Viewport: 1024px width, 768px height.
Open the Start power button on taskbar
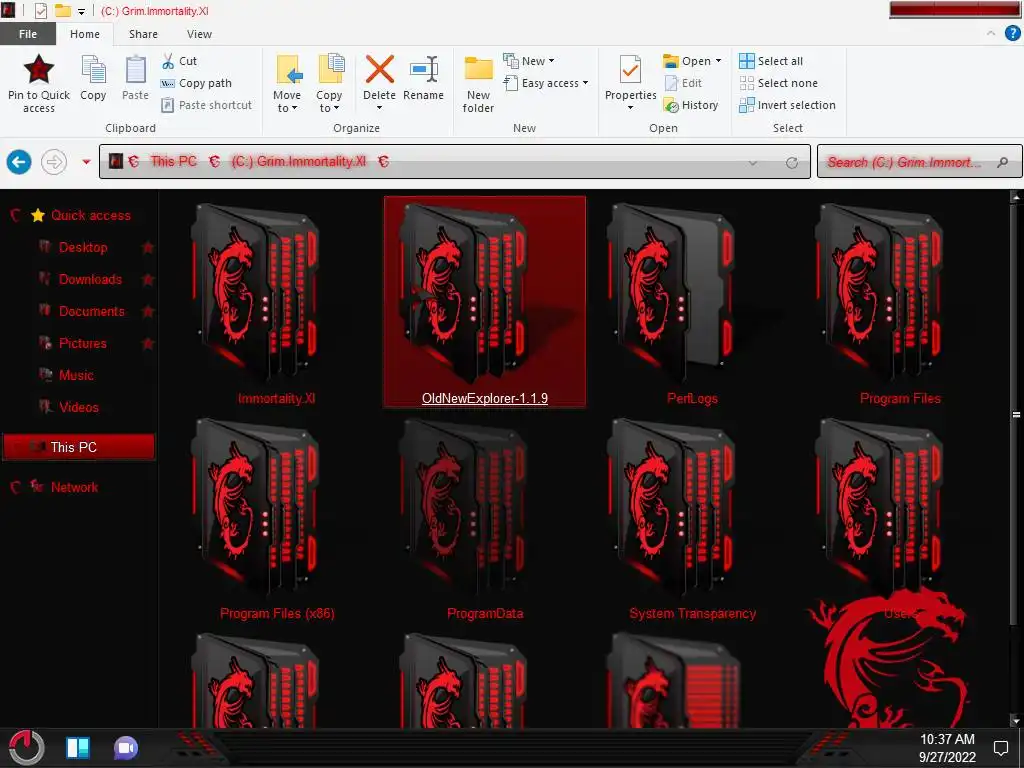[26, 748]
